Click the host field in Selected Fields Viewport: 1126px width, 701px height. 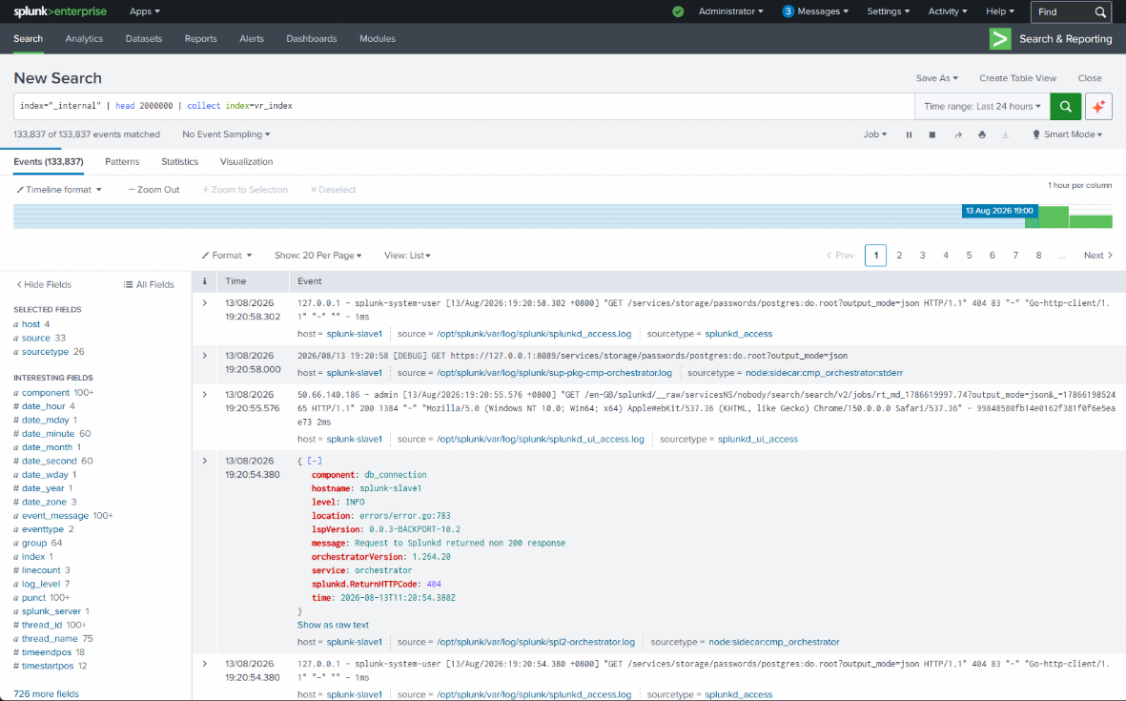(32, 325)
